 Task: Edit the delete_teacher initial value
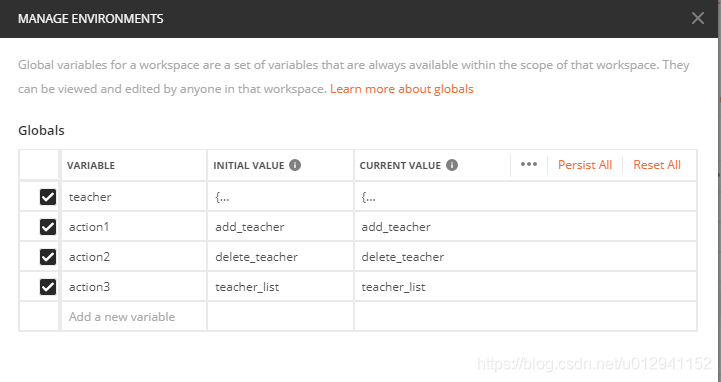(280, 257)
